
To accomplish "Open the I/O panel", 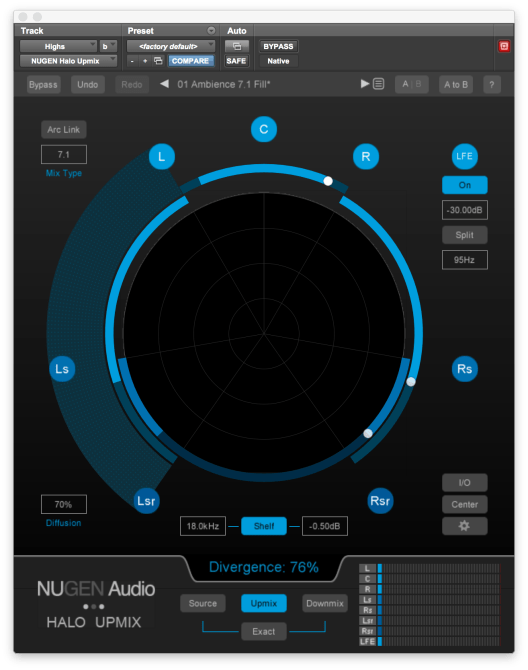I will (464, 483).
